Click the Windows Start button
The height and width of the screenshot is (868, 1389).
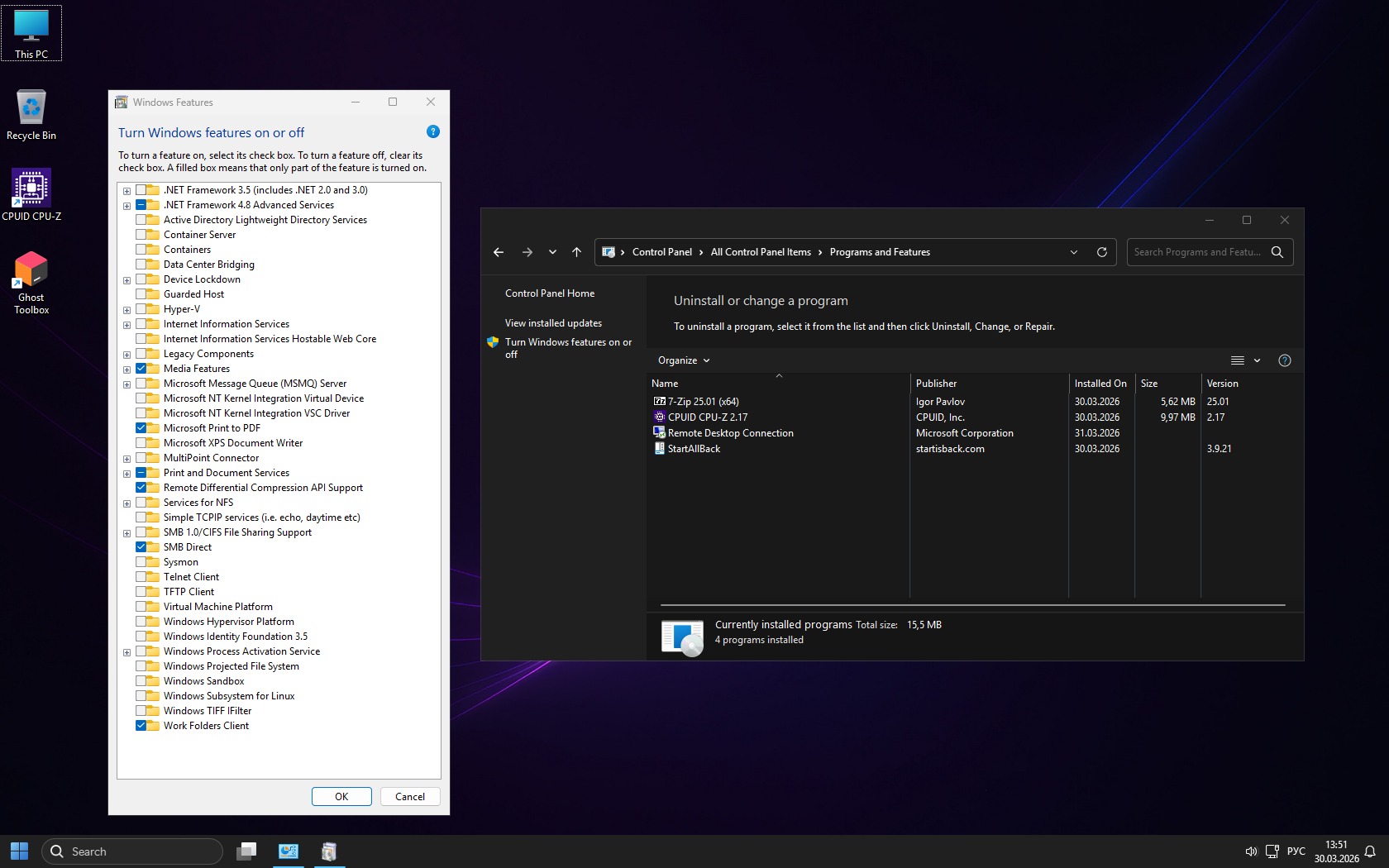click(20, 851)
